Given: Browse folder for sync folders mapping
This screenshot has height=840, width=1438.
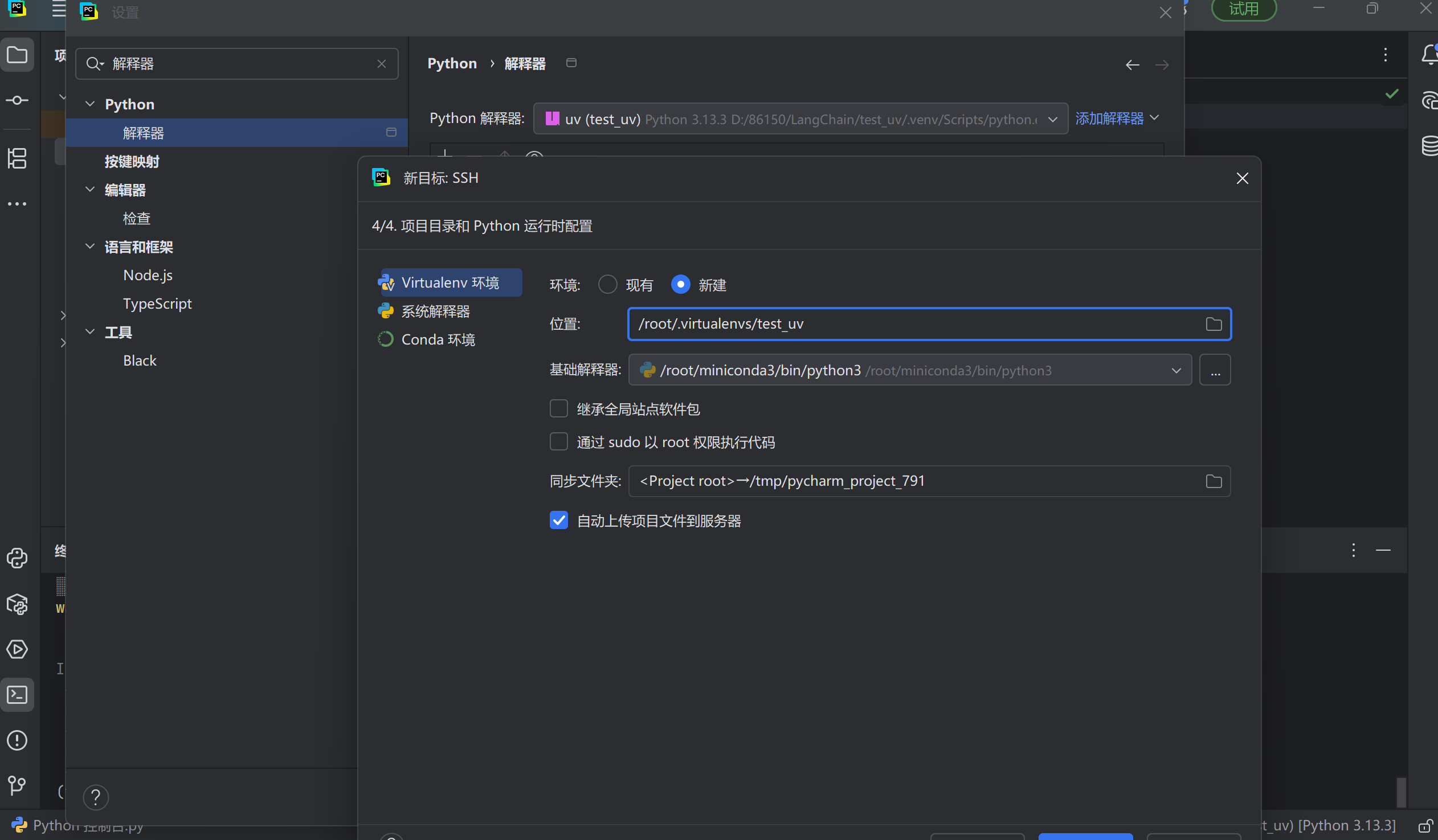Looking at the screenshot, I should coord(1213,481).
